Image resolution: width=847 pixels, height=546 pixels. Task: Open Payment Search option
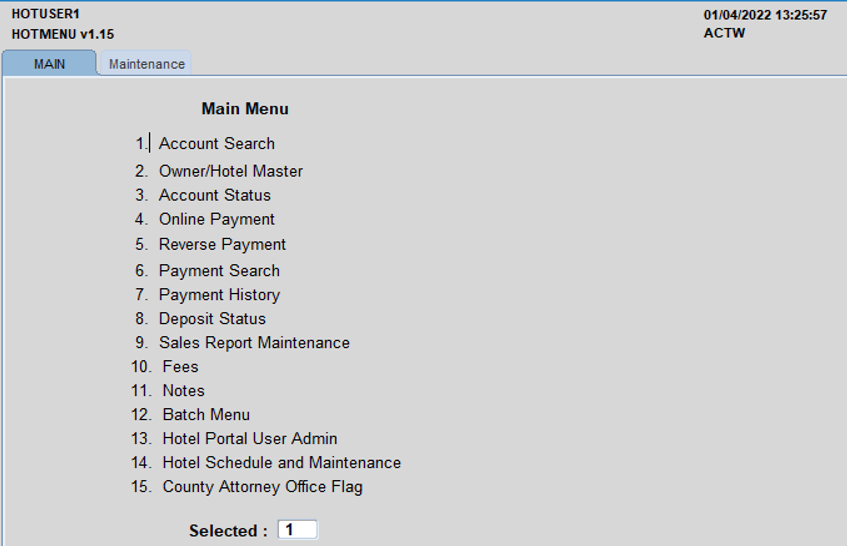[219, 271]
